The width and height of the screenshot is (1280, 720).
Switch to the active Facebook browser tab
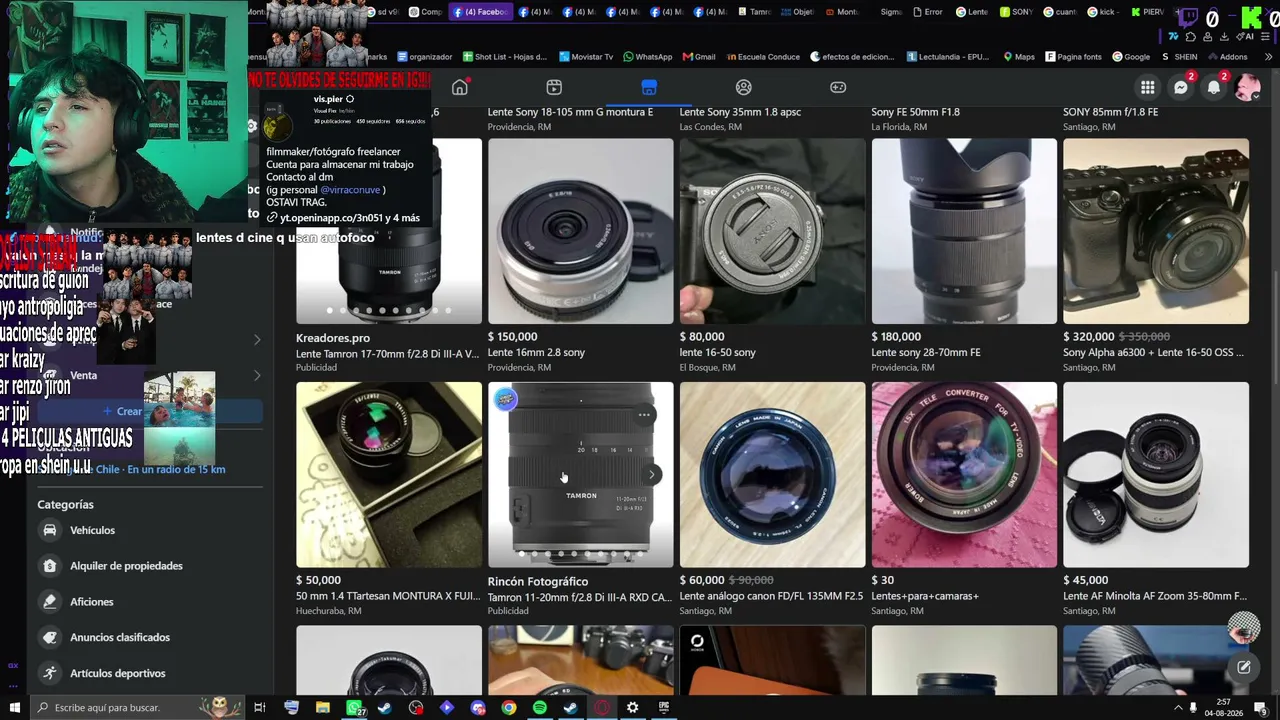[480, 12]
